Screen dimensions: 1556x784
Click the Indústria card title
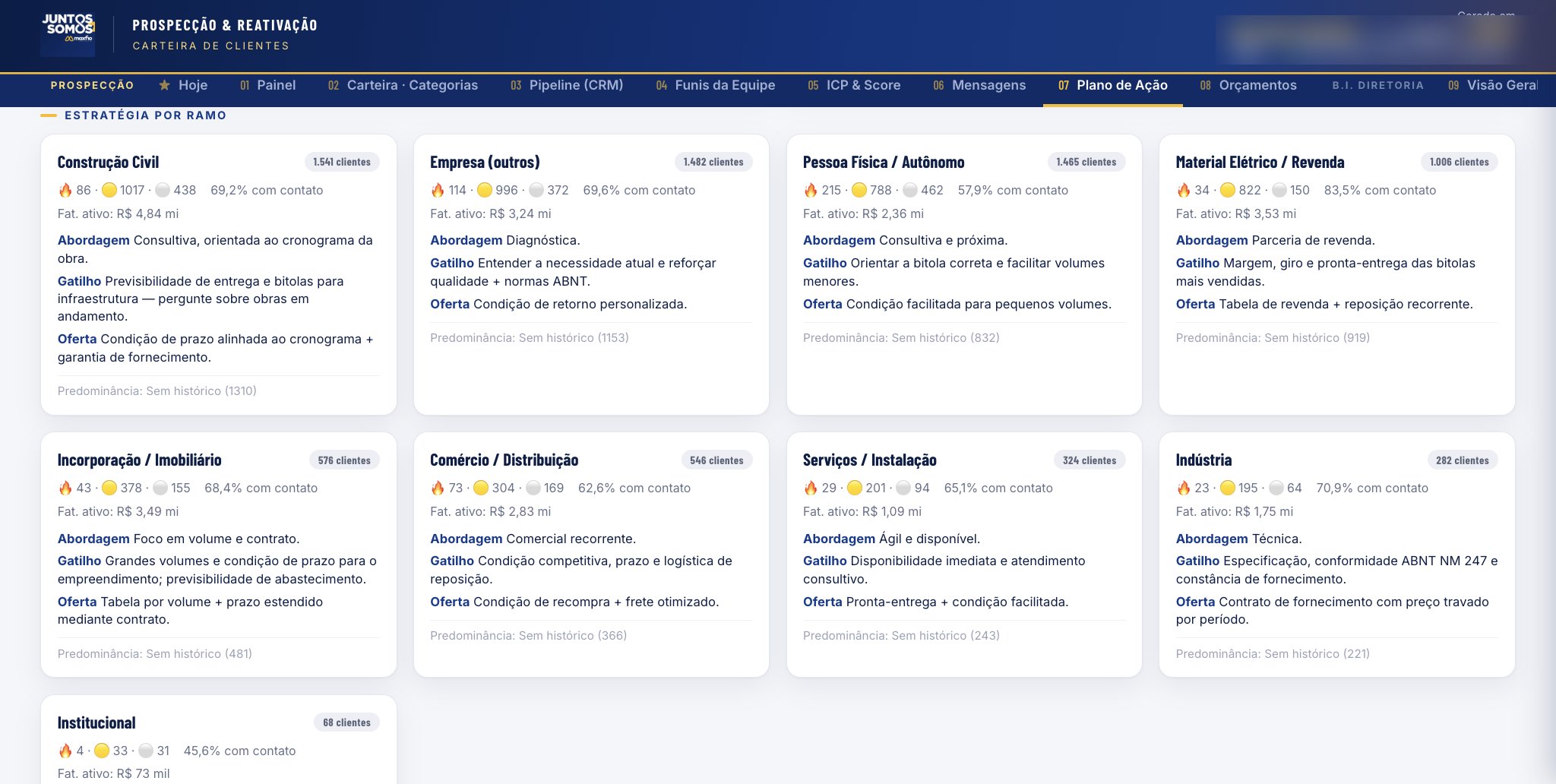point(1203,460)
